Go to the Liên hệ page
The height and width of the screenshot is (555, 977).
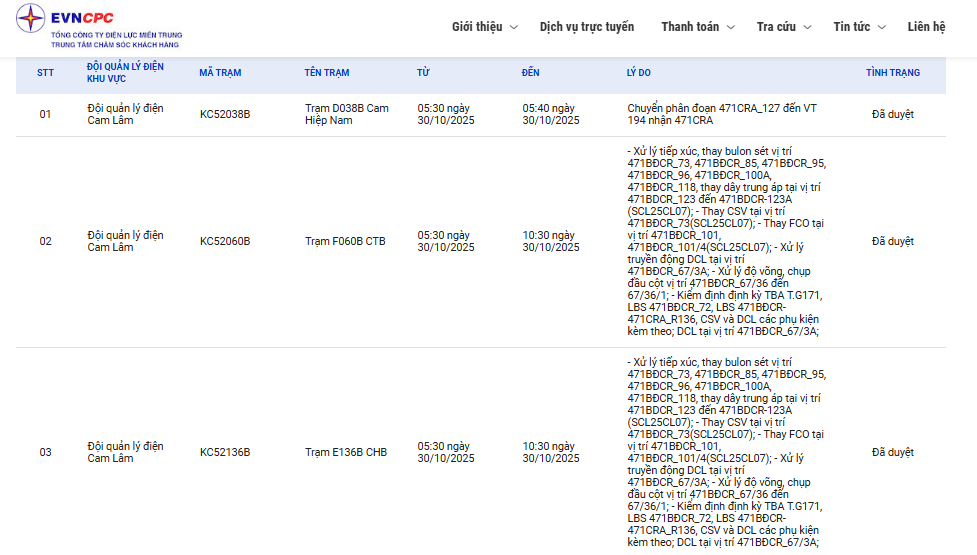pyautogui.click(x=926, y=27)
